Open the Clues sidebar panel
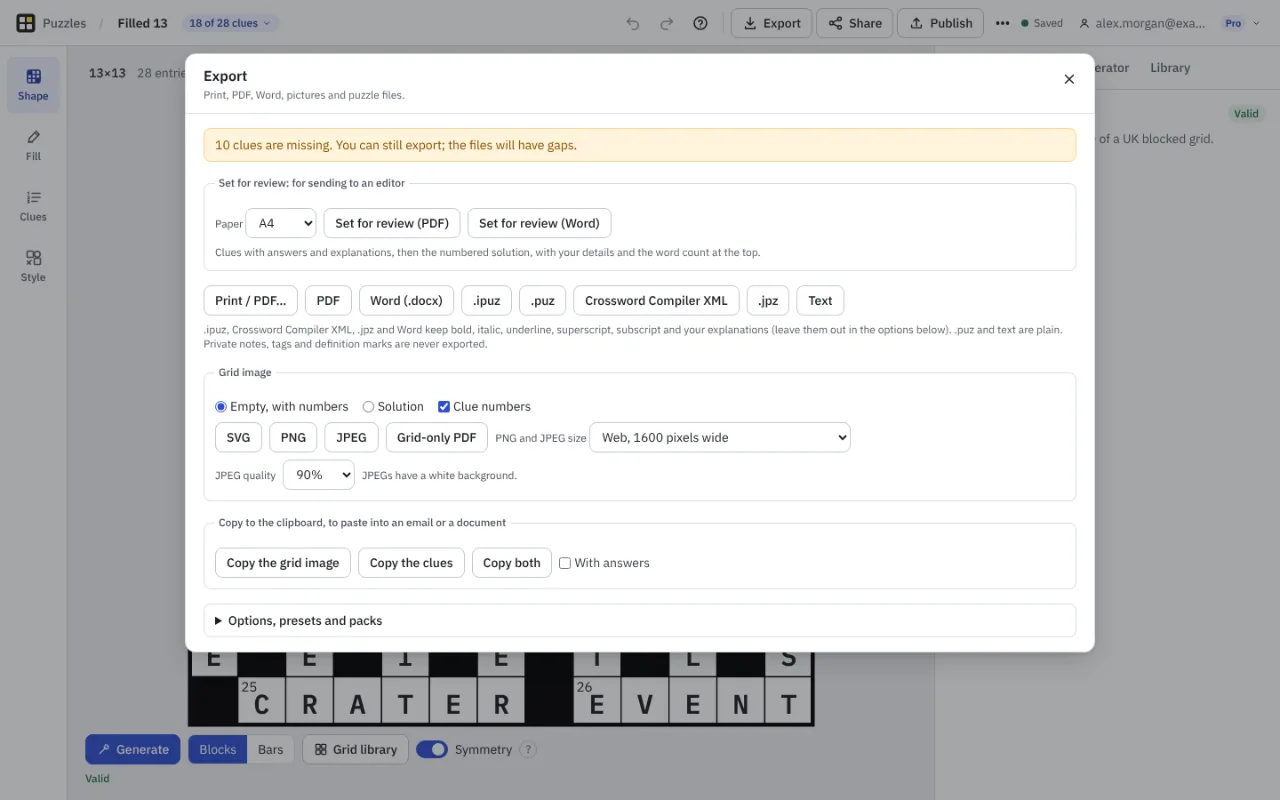1280x800 pixels. (x=33, y=206)
